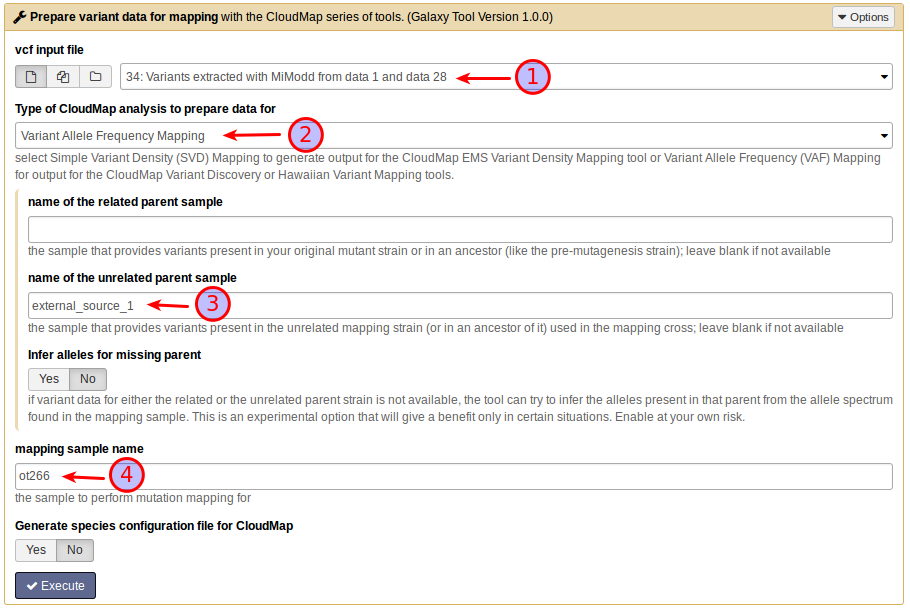Click the mapping sample name field
The width and height of the screenshot is (910, 613).
(454, 477)
